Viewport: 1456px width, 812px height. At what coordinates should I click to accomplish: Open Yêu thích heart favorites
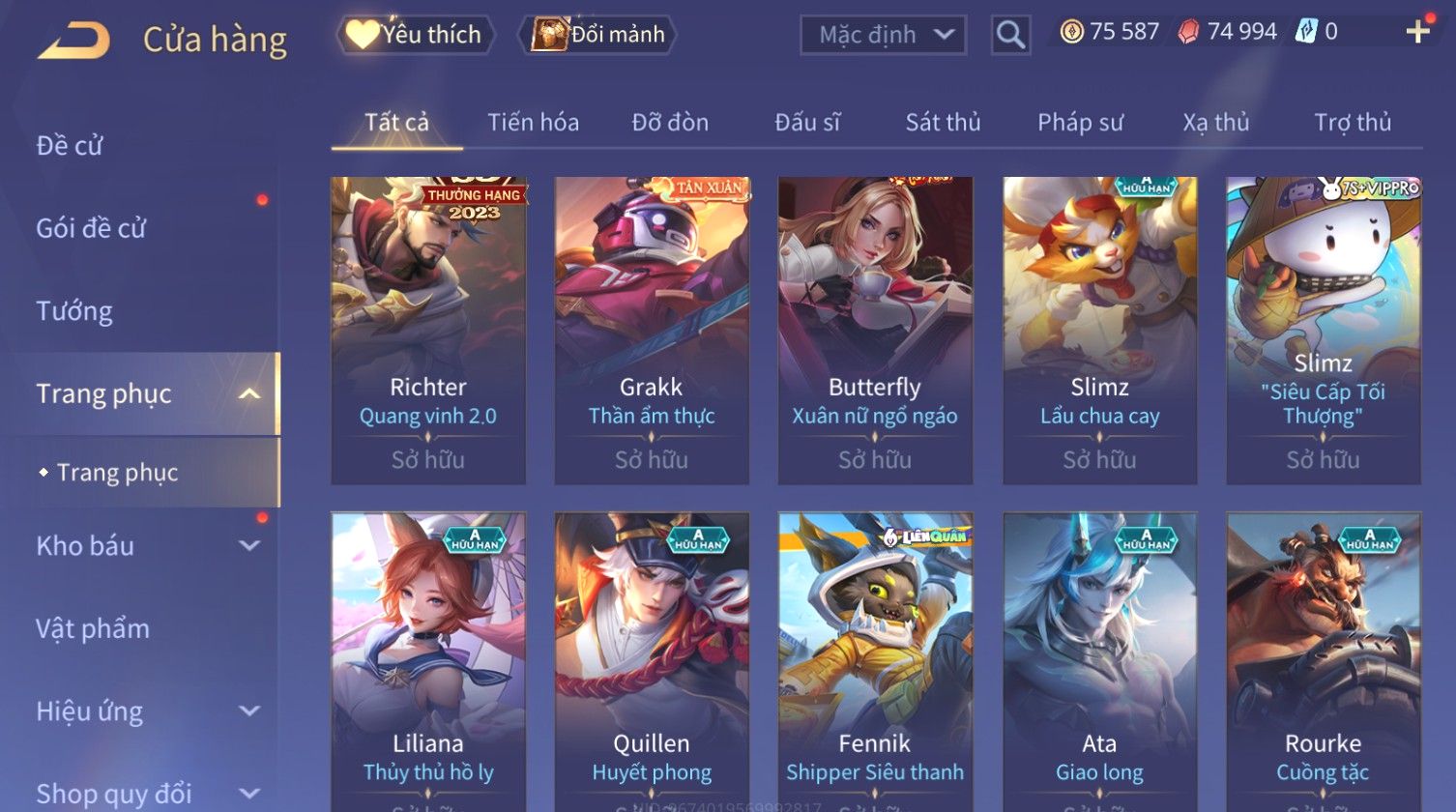tap(415, 34)
